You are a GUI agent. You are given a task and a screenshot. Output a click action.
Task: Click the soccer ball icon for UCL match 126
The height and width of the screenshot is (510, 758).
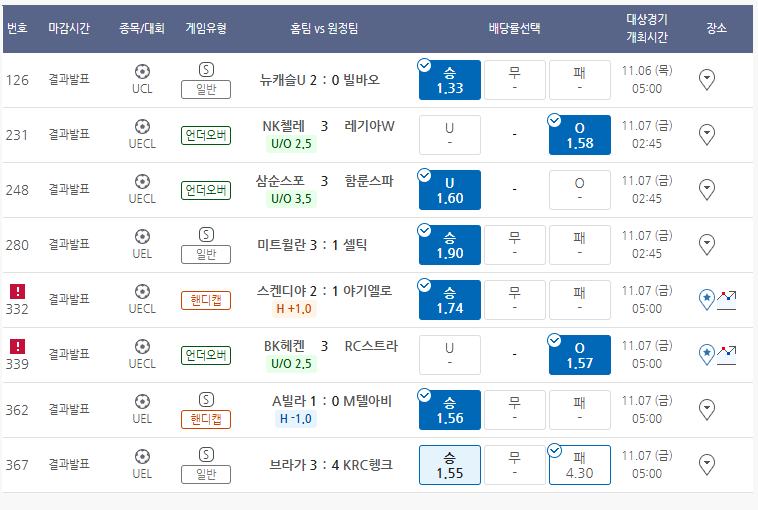[x=142, y=72]
